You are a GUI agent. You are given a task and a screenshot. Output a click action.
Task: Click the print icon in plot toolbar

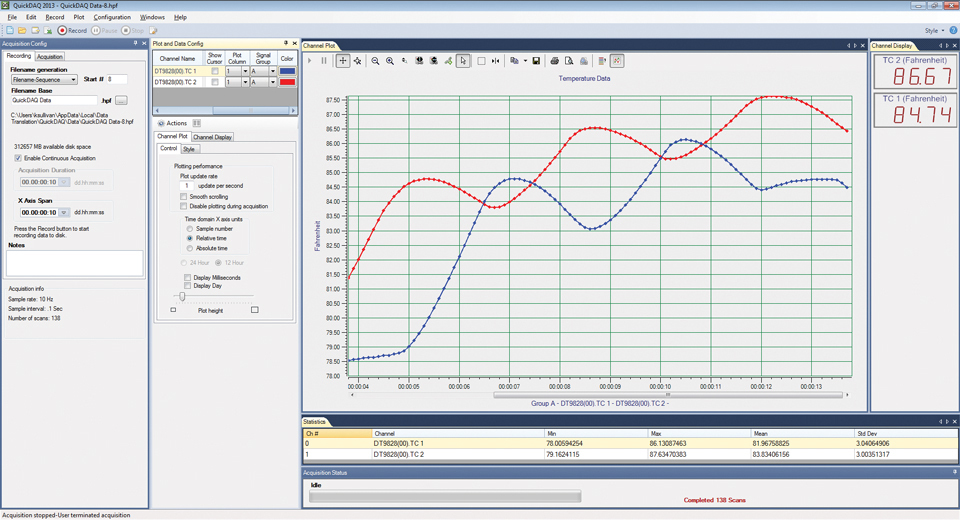(x=555, y=61)
